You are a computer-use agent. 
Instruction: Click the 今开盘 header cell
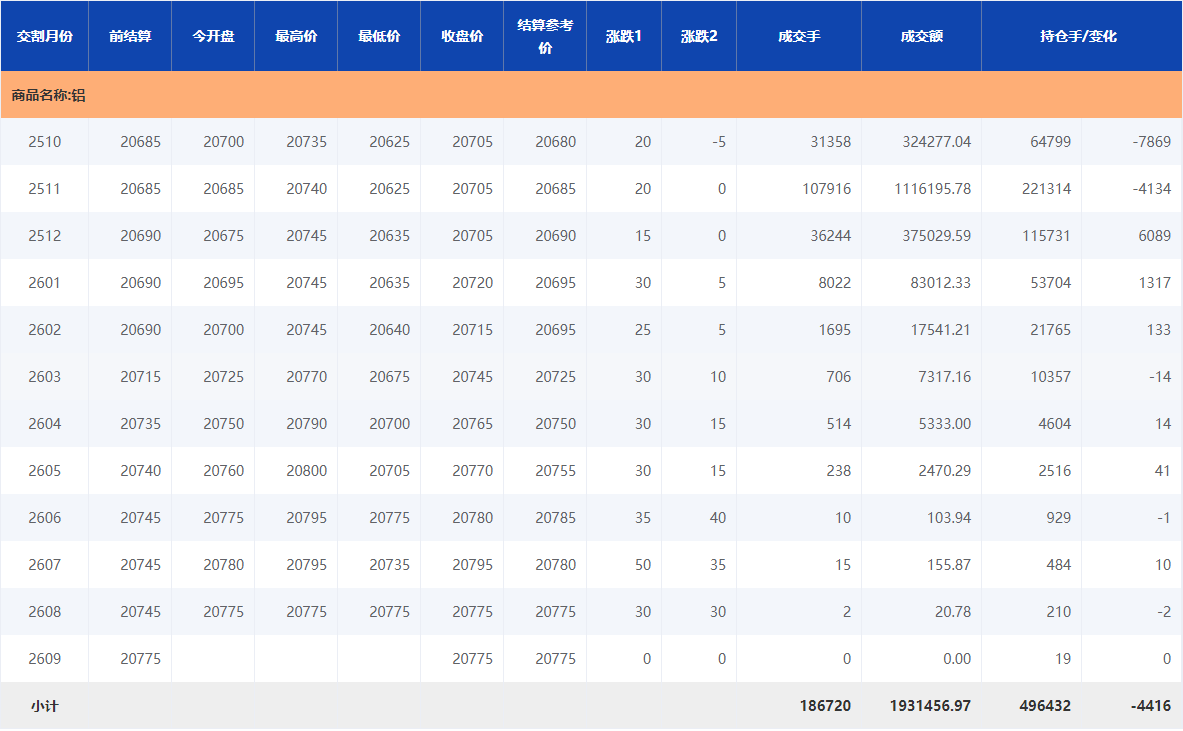213,36
